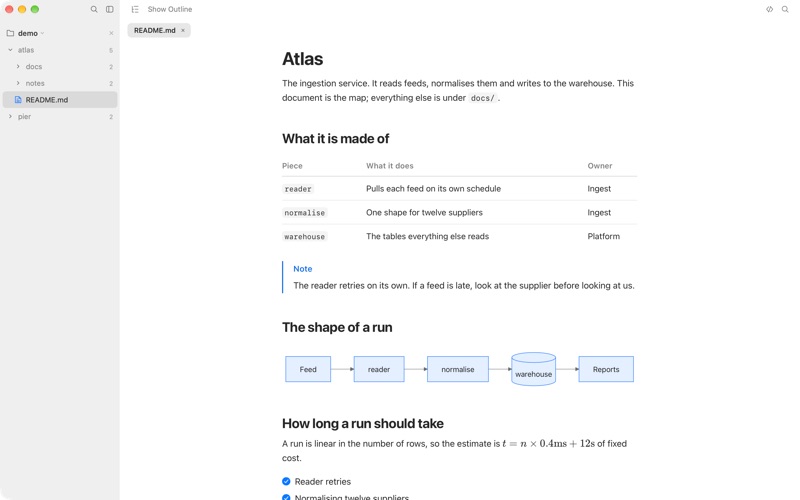Click the Owner column header

pyautogui.click(x=599, y=166)
